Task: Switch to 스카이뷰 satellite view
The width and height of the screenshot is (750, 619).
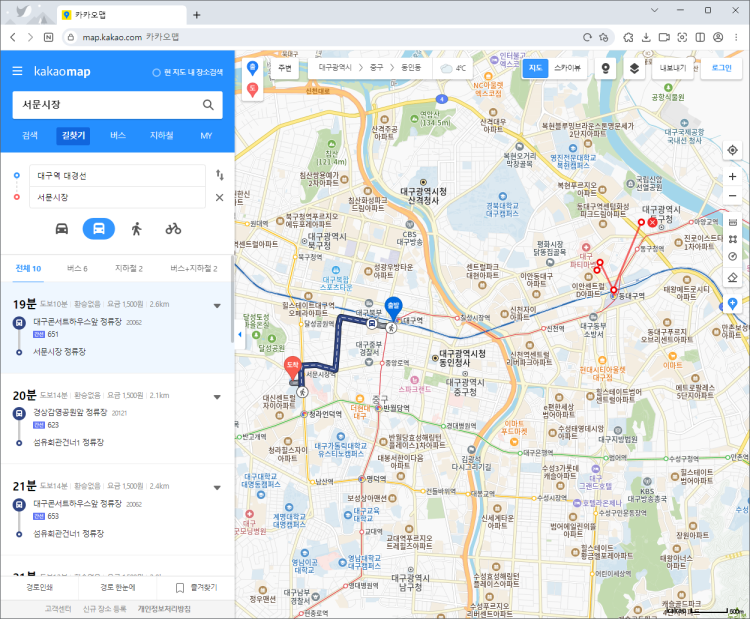Action: [567, 68]
